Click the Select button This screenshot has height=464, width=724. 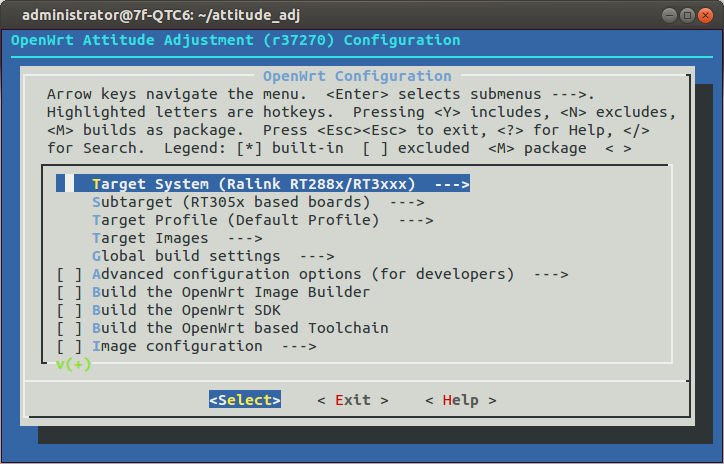[245, 400]
